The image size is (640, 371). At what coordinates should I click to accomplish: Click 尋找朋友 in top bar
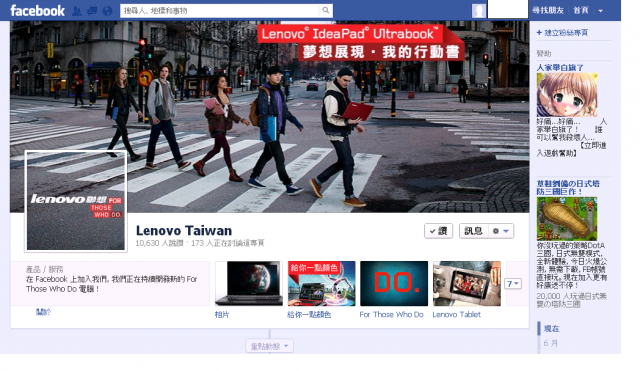point(548,11)
